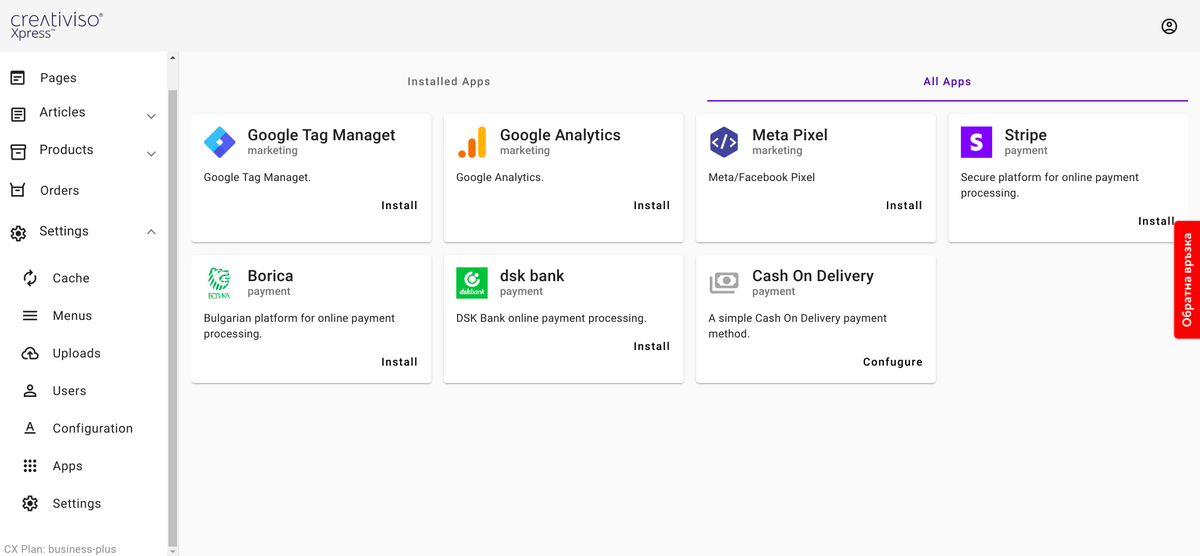Click the sidebar vertical scrollbar
The width and height of the screenshot is (1200, 556).
coord(172,300)
